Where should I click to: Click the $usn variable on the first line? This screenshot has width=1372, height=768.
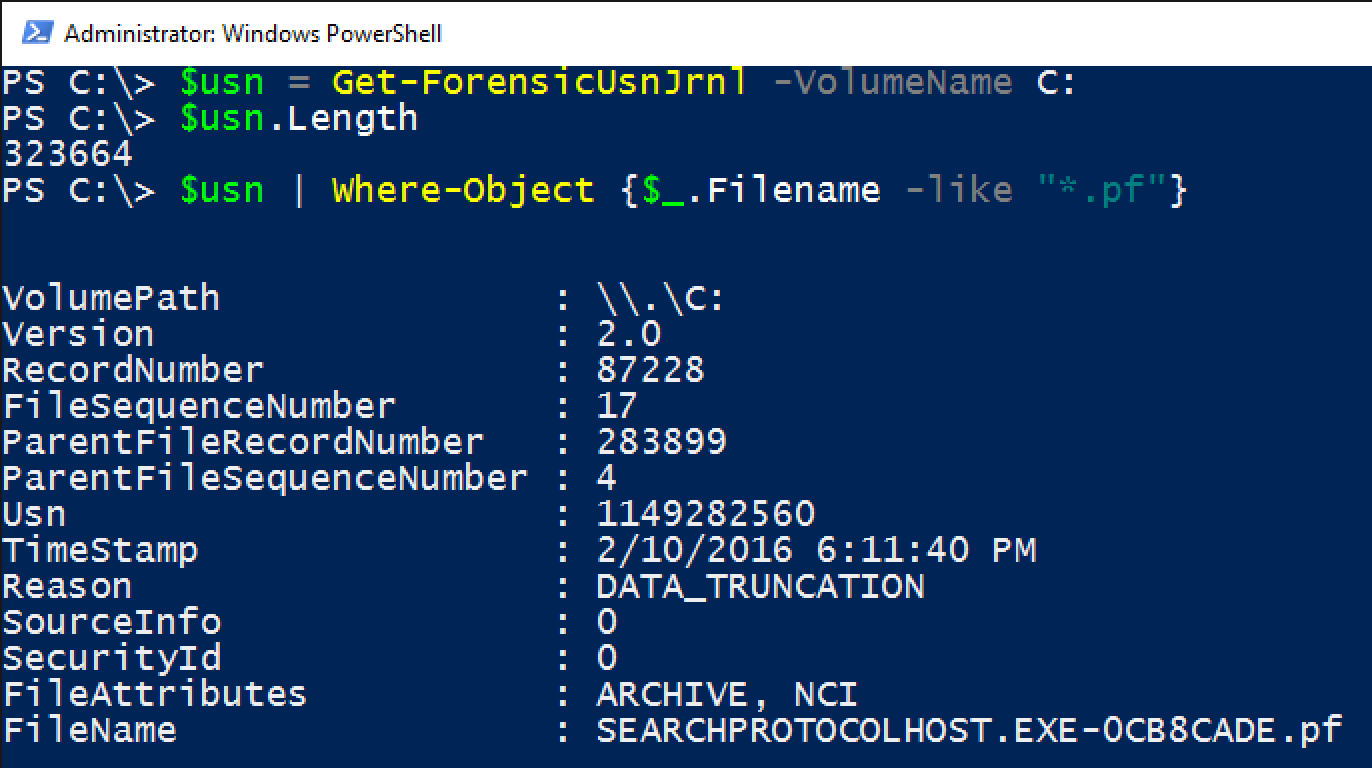point(222,82)
